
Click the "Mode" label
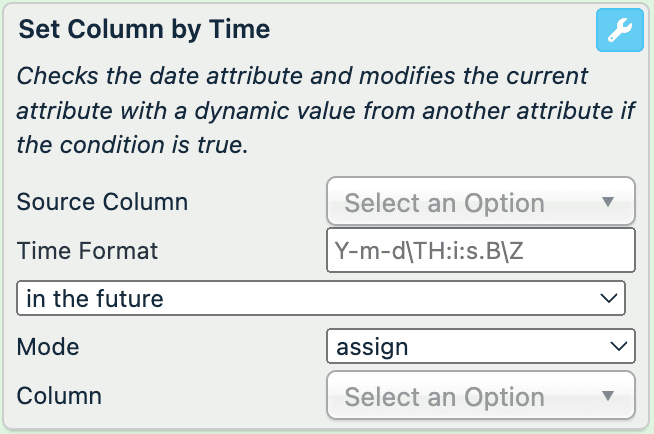coord(48,347)
